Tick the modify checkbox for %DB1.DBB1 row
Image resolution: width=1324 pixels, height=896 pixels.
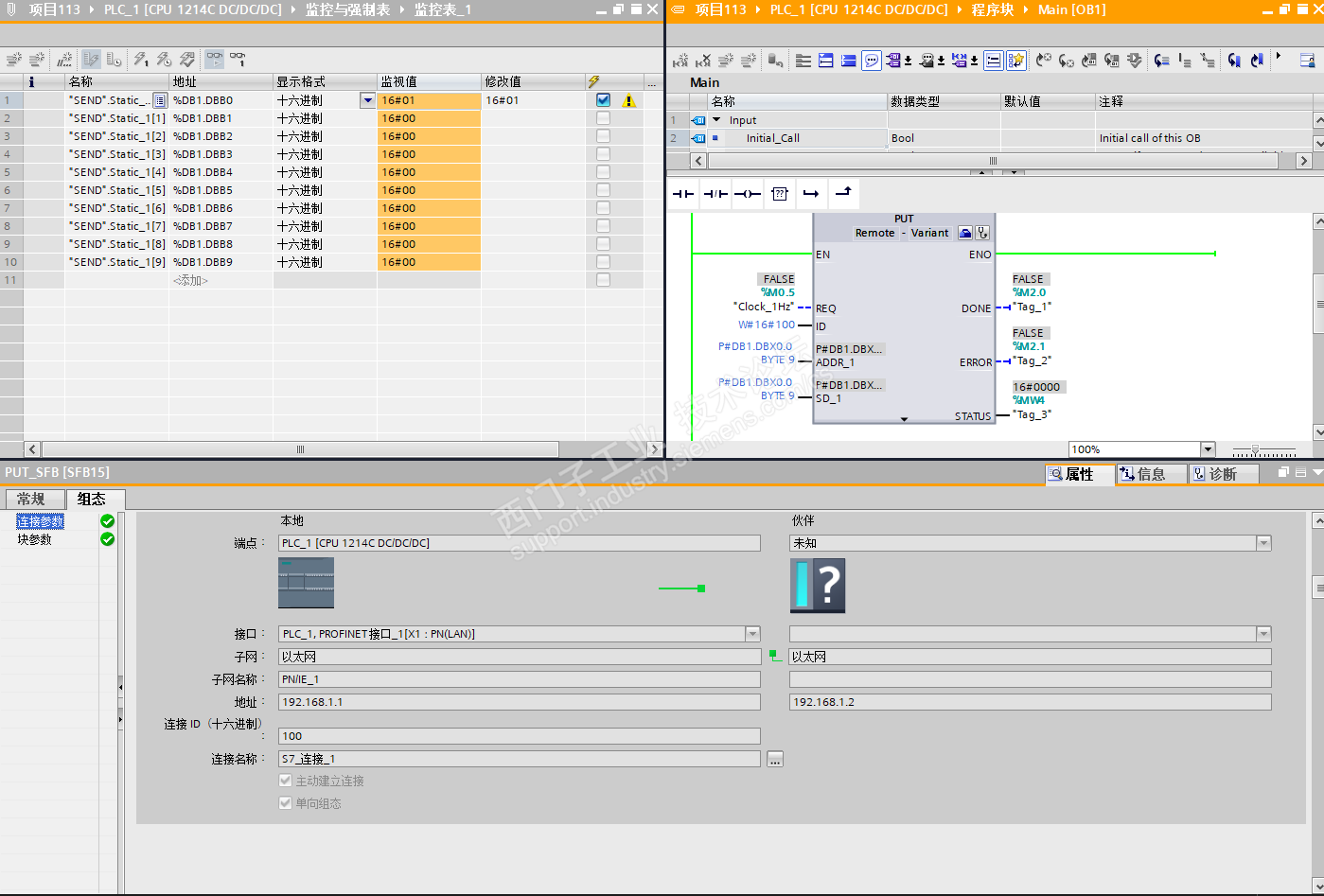(603, 118)
